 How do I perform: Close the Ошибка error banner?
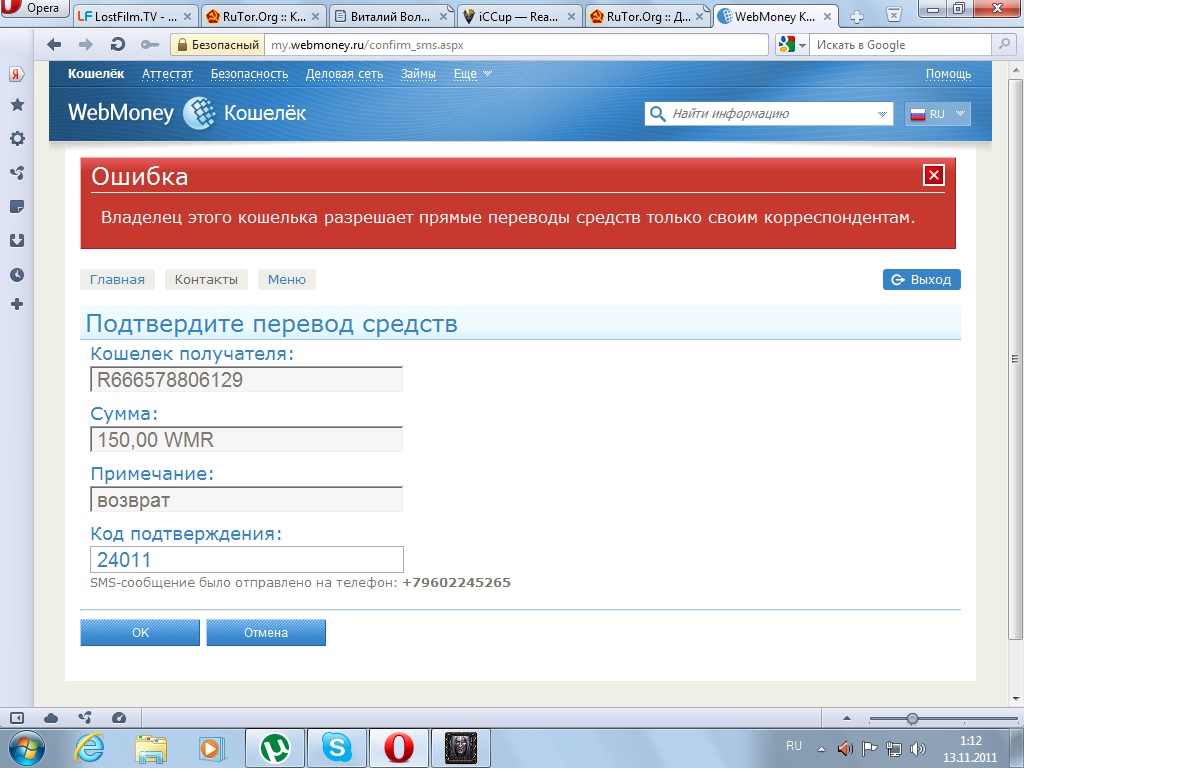pyautogui.click(x=934, y=175)
